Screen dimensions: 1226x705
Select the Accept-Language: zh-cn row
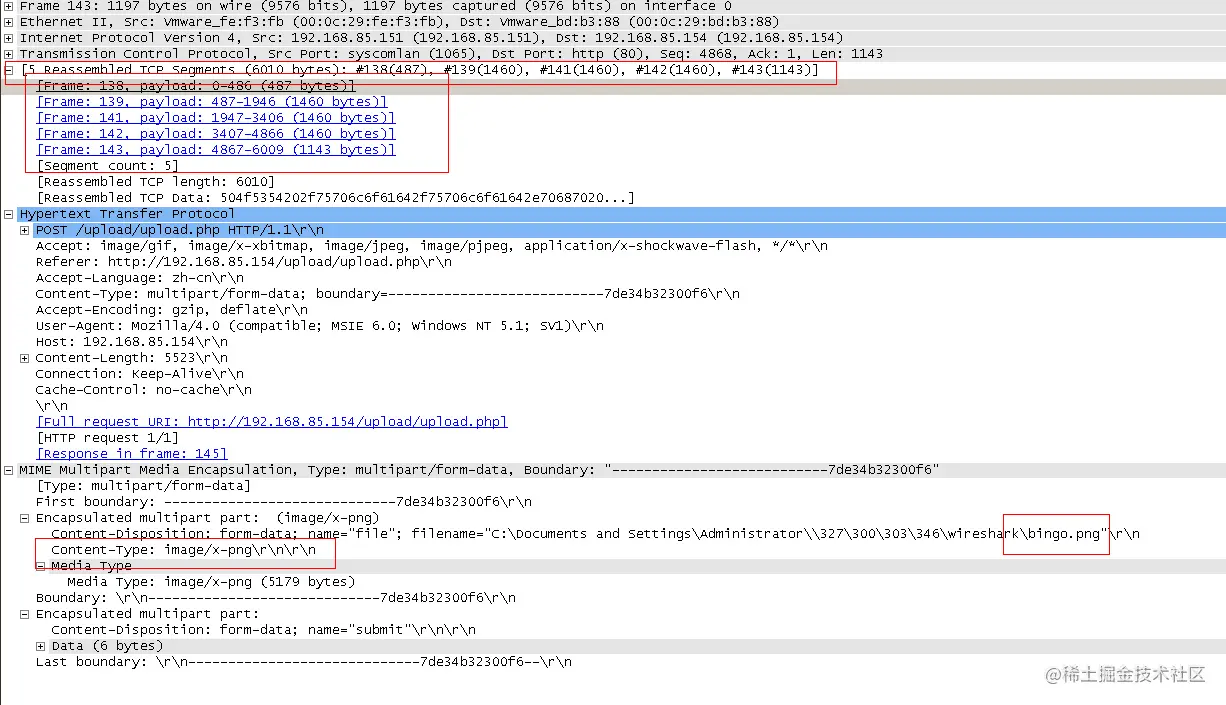point(140,278)
